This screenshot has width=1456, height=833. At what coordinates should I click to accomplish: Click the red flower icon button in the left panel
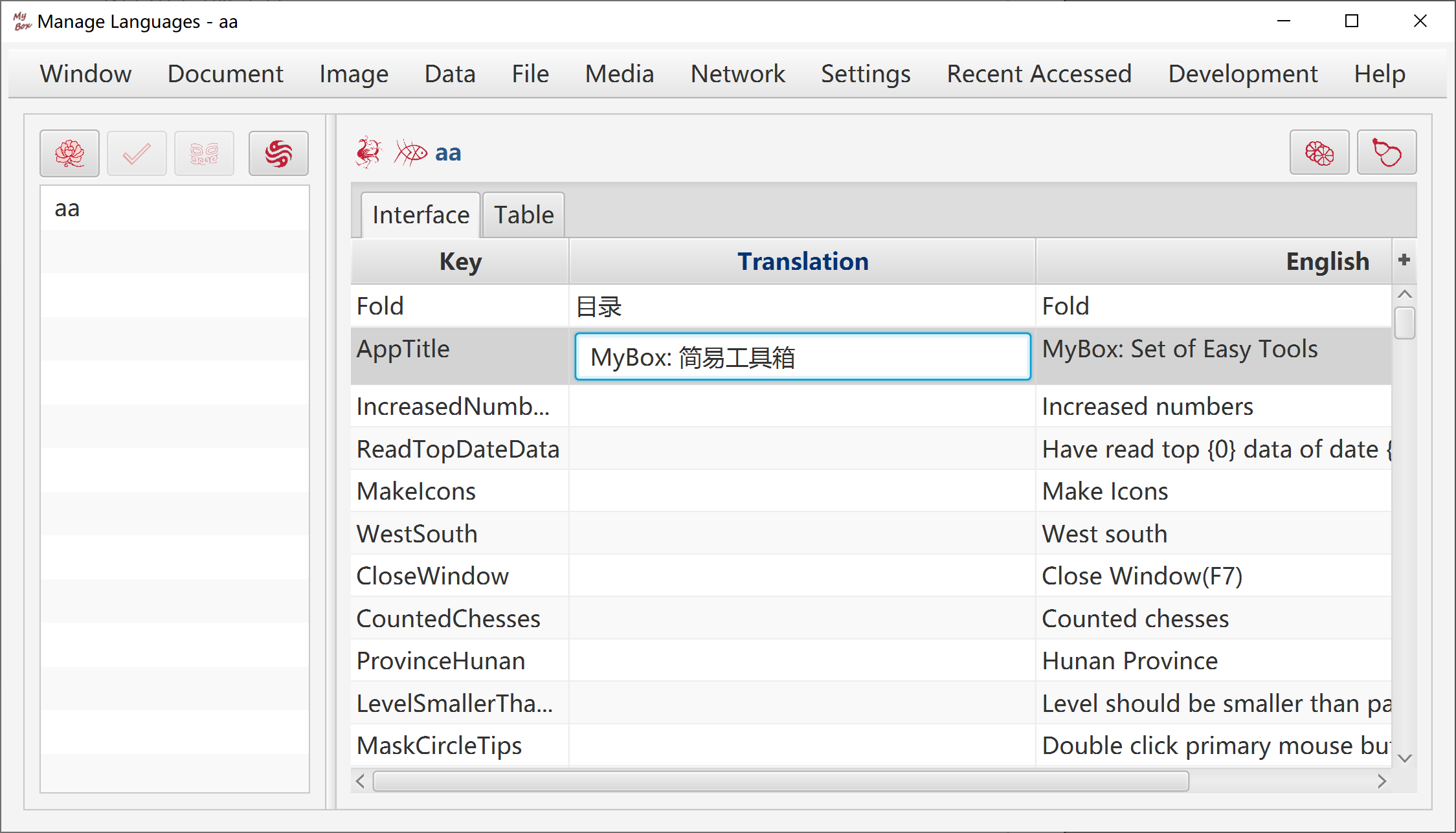[x=69, y=153]
